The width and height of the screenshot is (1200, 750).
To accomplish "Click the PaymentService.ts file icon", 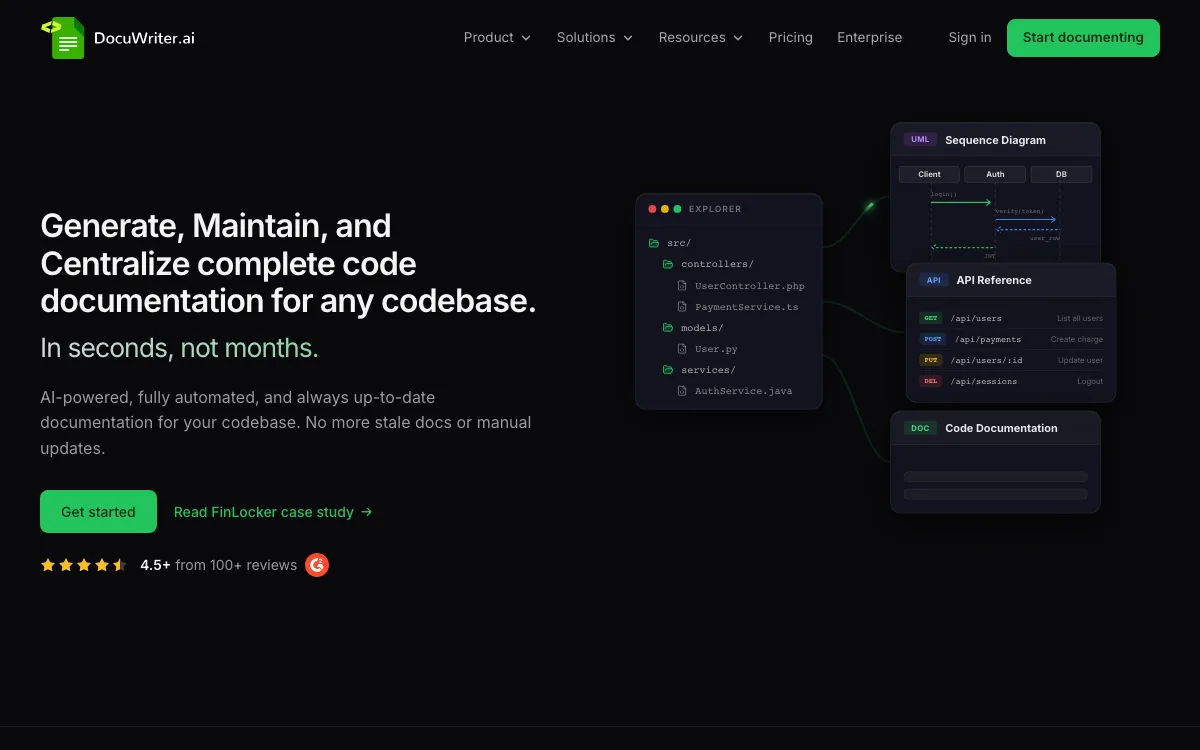I will [682, 307].
